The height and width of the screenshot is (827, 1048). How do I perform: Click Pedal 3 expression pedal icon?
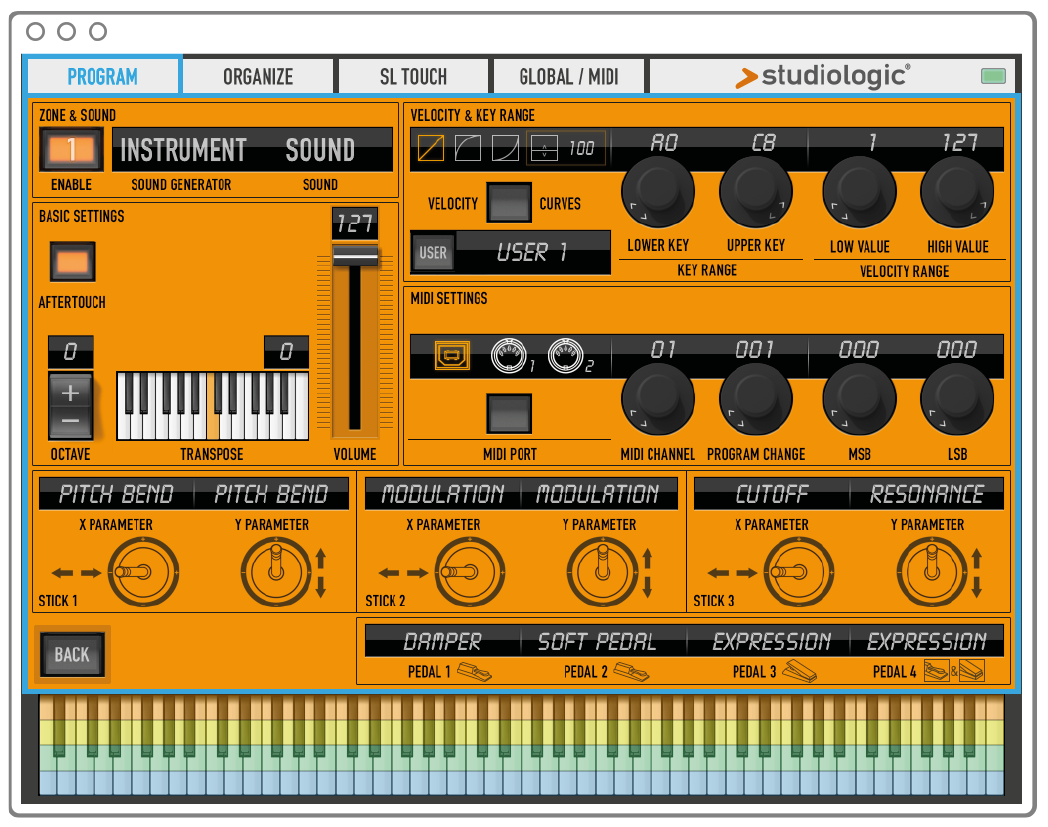coord(799,671)
